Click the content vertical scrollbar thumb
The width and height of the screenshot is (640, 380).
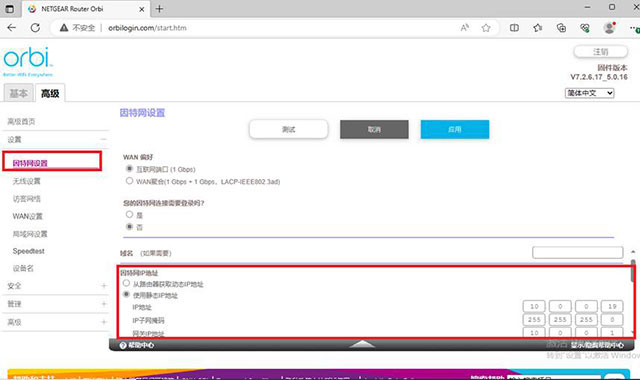tap(633, 270)
